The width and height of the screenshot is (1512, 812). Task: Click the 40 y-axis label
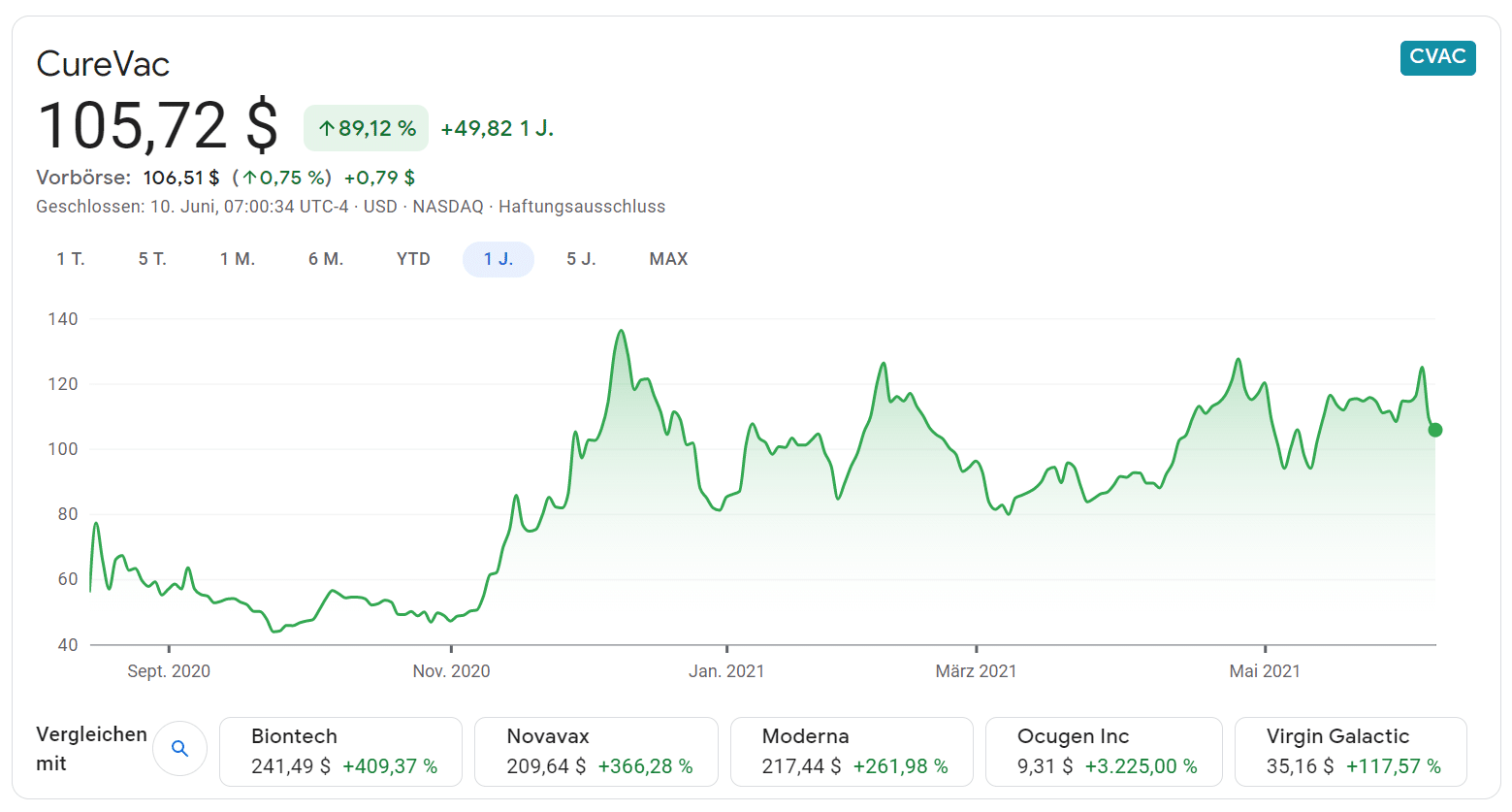pyautogui.click(x=68, y=645)
